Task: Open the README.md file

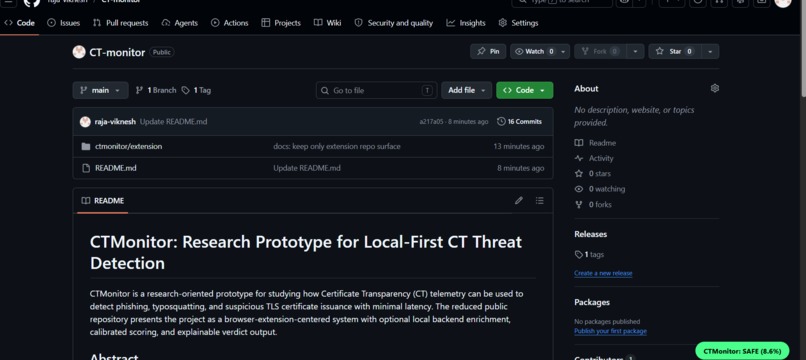Action: (x=116, y=168)
